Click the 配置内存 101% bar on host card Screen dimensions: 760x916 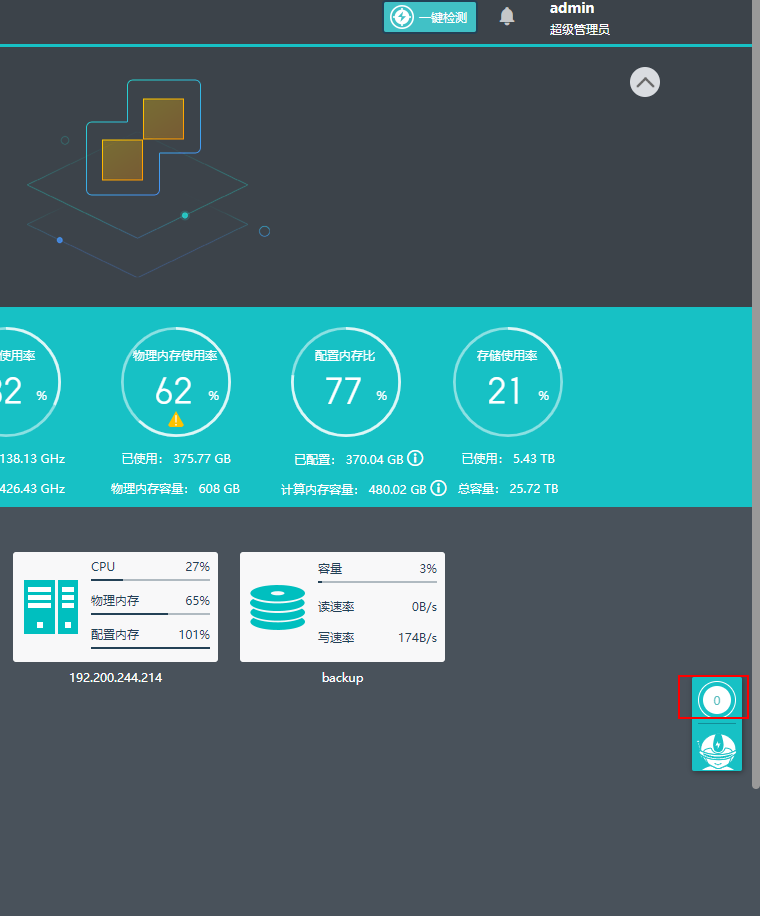[x=150, y=647]
